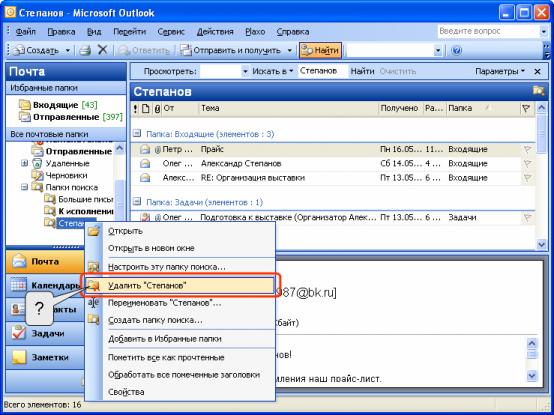Click envelope icon of Прайс message
Viewport: 554px width, 415px height.
pos(145,149)
